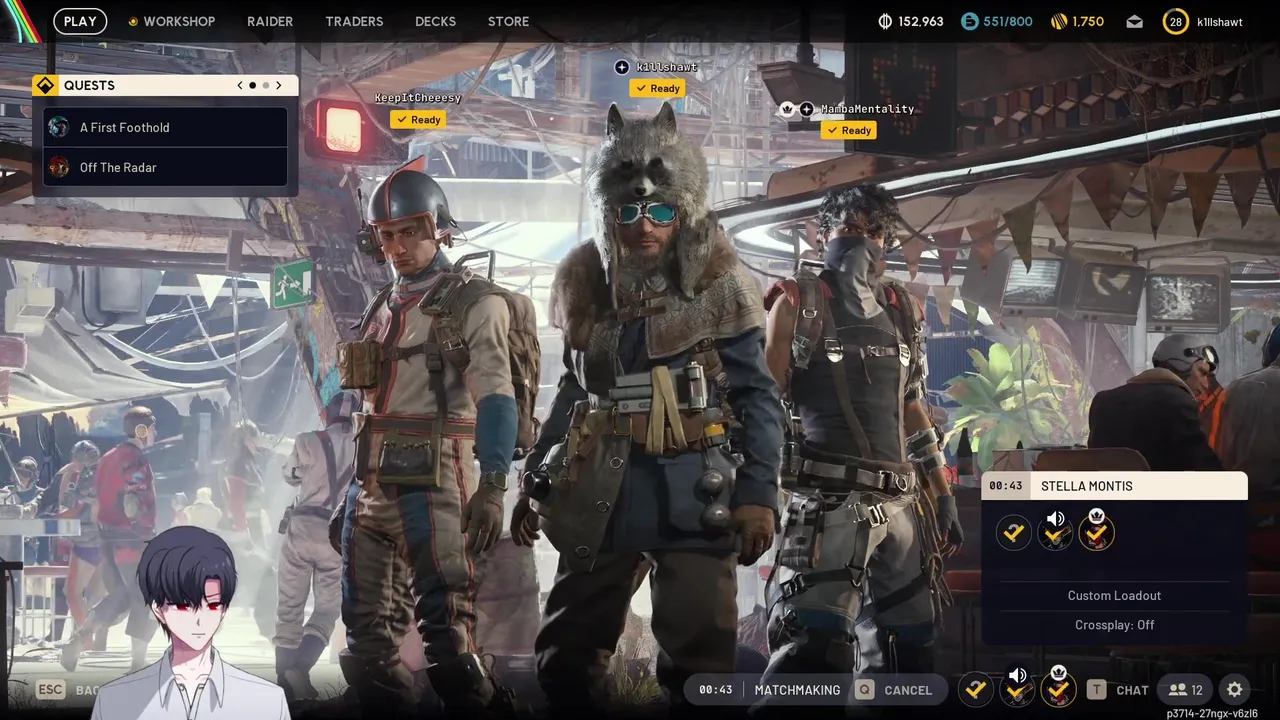Screen dimensions: 1280x720
Task: Click the crowned leader avatar in Stella Montis panel
Action: coord(1097,531)
